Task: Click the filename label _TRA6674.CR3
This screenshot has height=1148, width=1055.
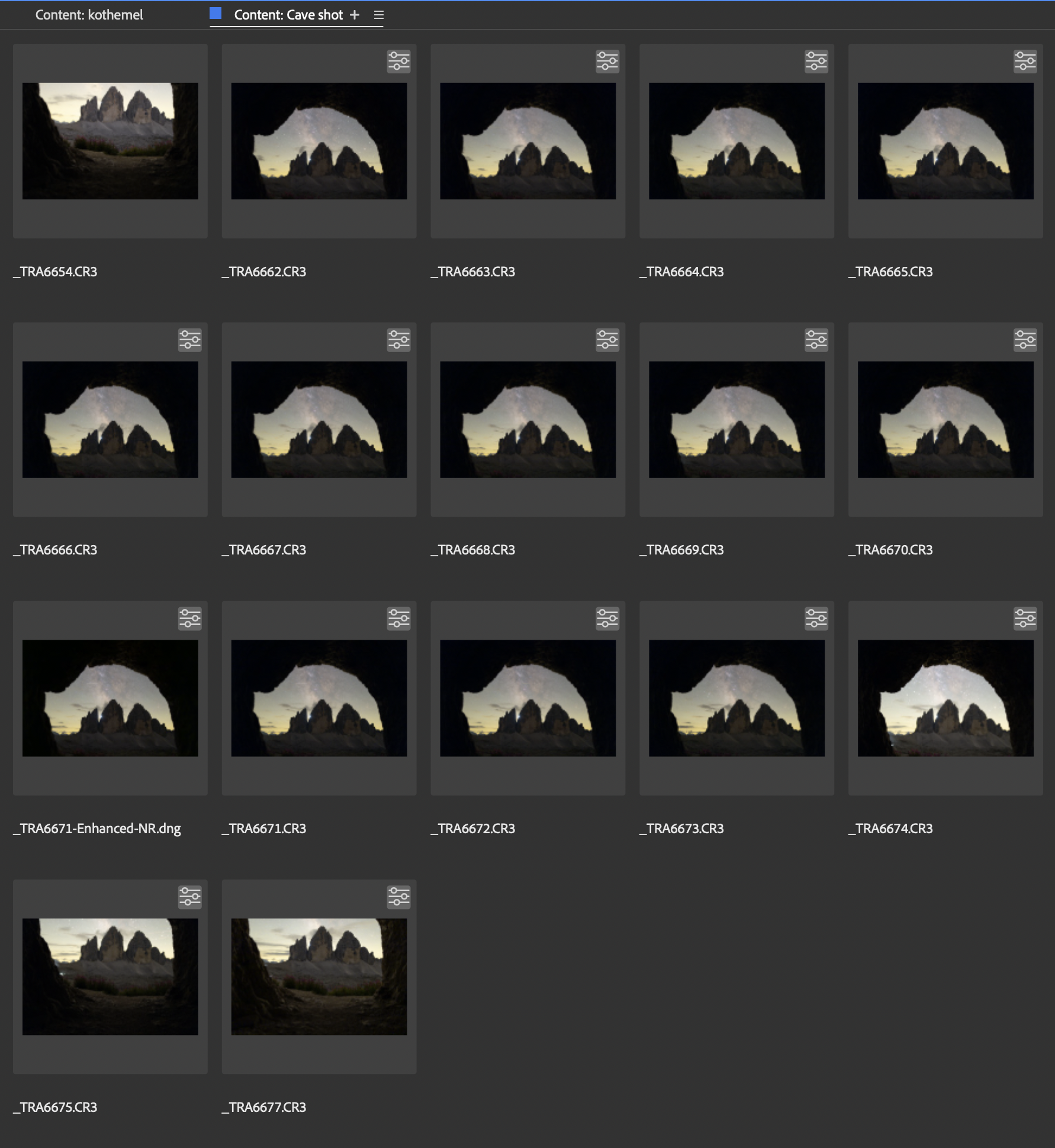Action: click(x=891, y=828)
